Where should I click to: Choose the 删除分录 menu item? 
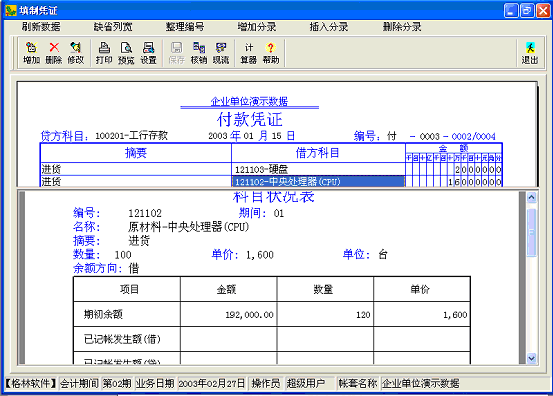402,27
